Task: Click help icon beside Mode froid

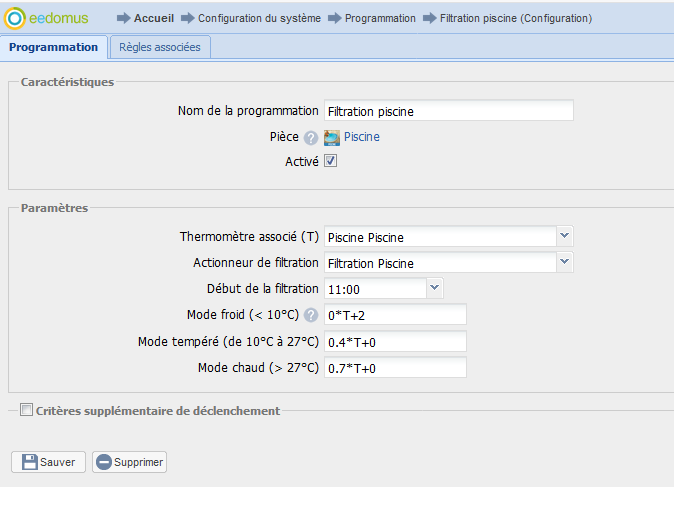Action: pyautogui.click(x=311, y=316)
